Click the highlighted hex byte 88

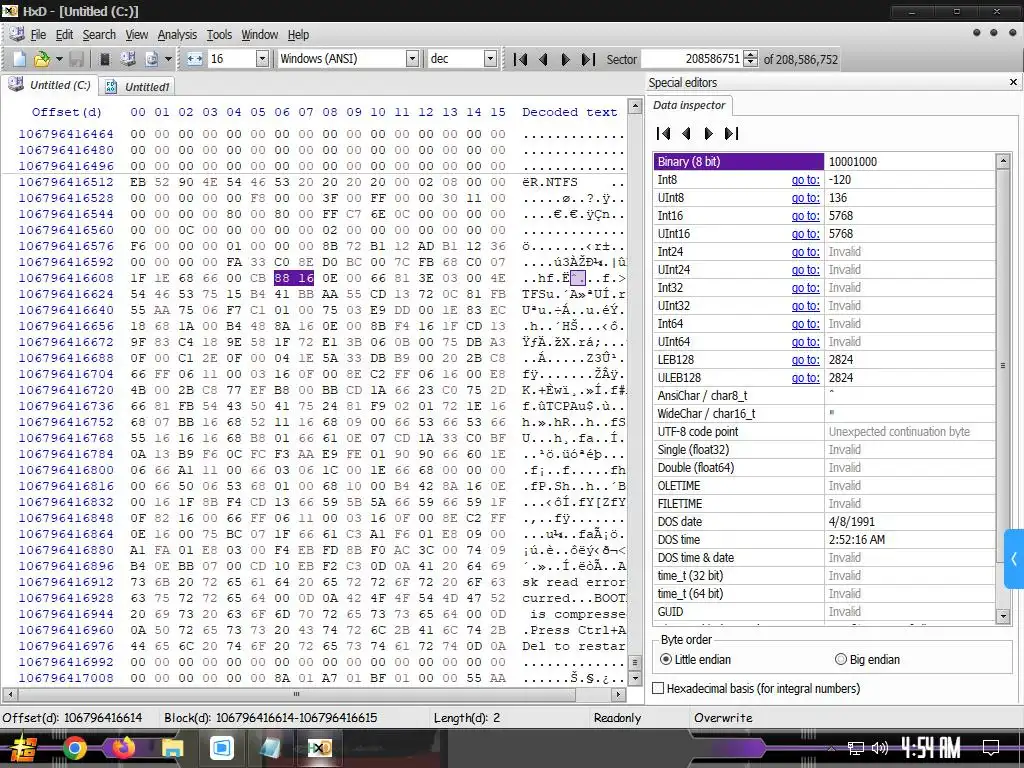tap(282, 278)
